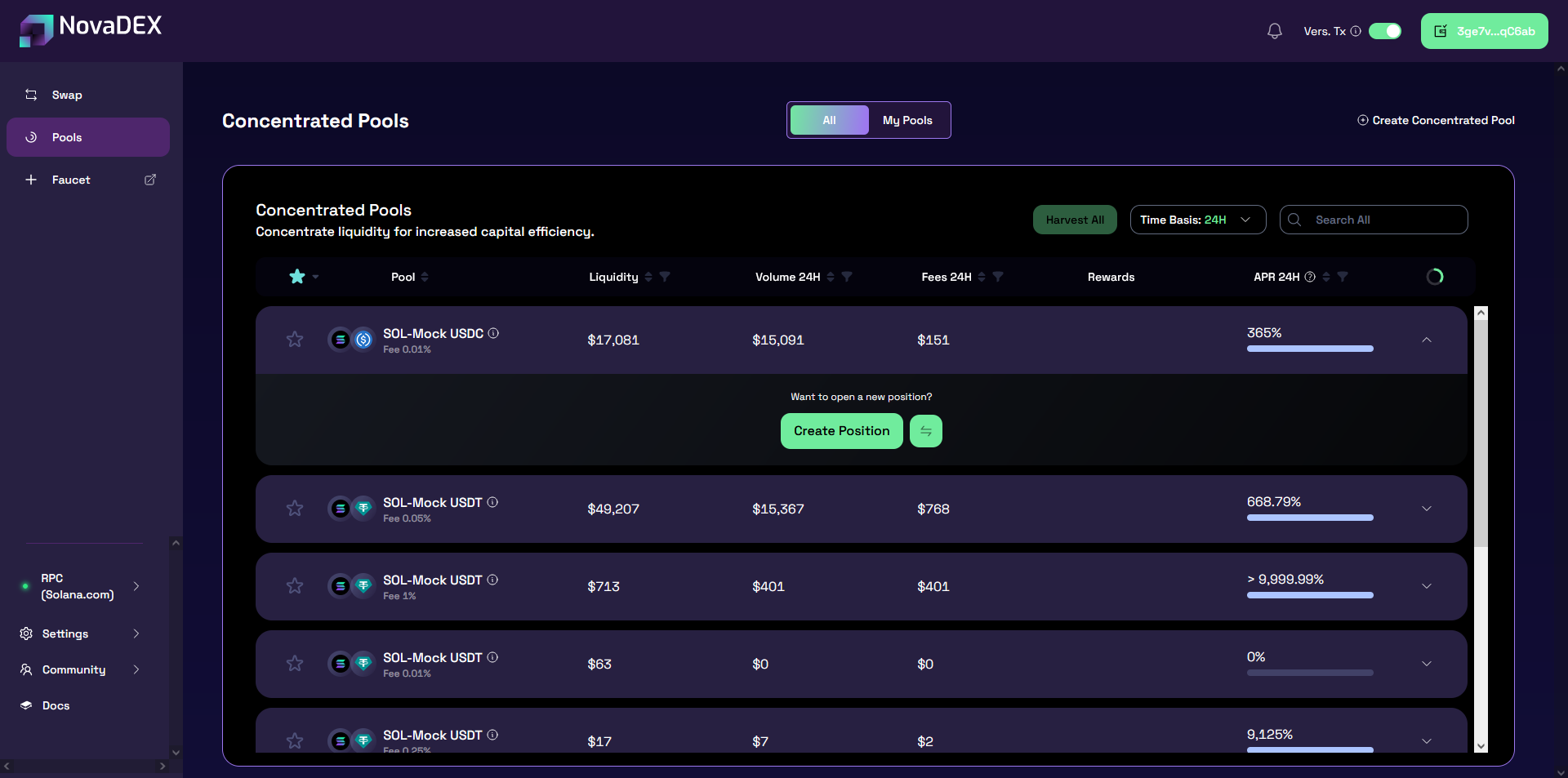Expand the SOL-Mock USDT 1% fee pool
Image resolution: width=1568 pixels, height=778 pixels.
click(1426, 586)
